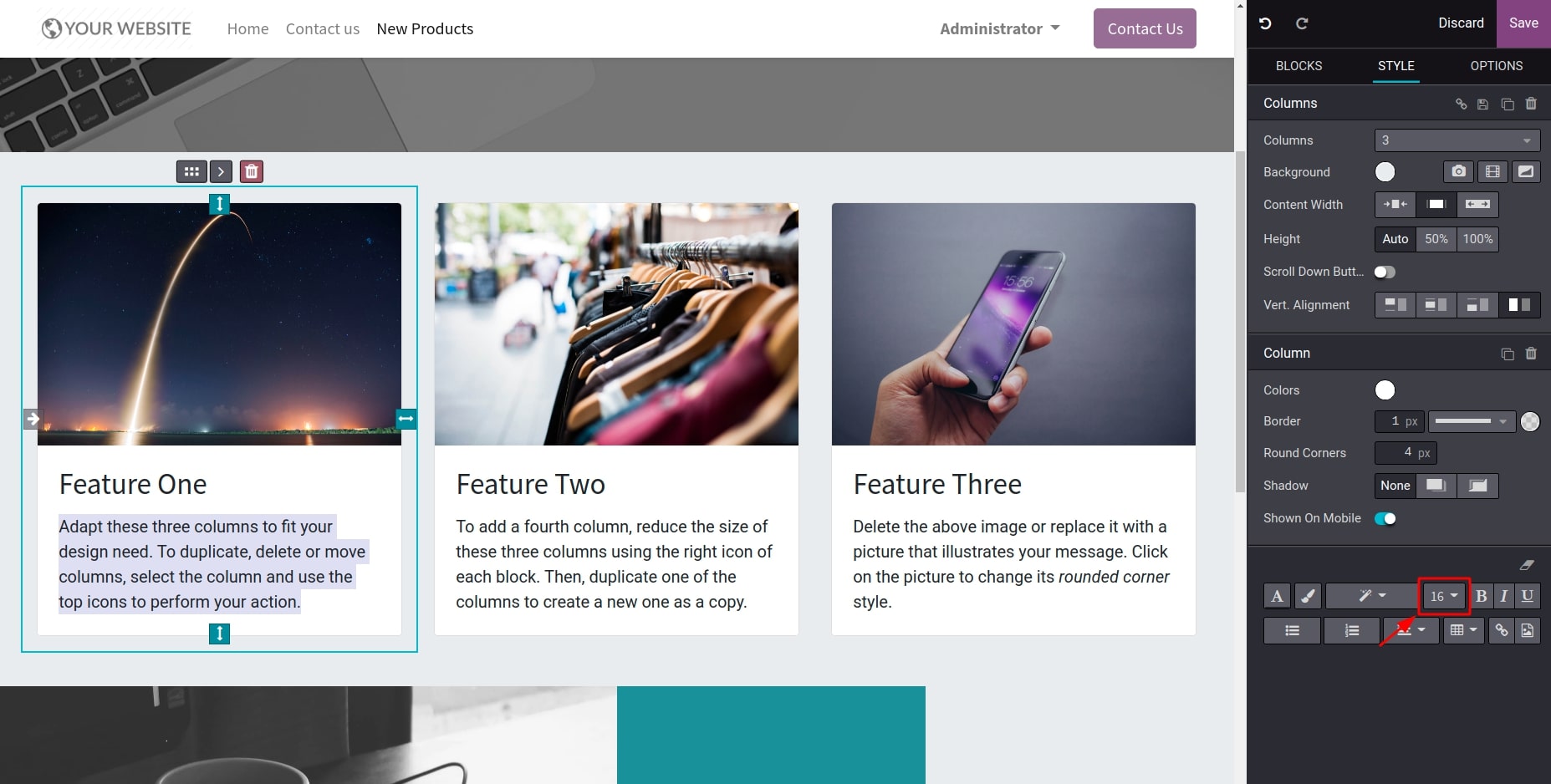Click the redo arrow icon
This screenshot has height=784, width=1551.
1302,23
